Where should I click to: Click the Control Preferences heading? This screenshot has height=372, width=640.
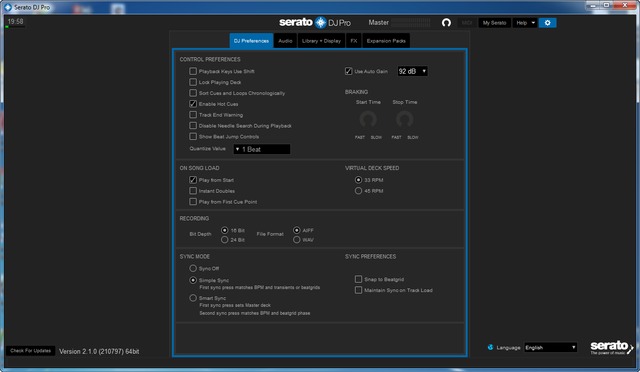[x=210, y=59]
